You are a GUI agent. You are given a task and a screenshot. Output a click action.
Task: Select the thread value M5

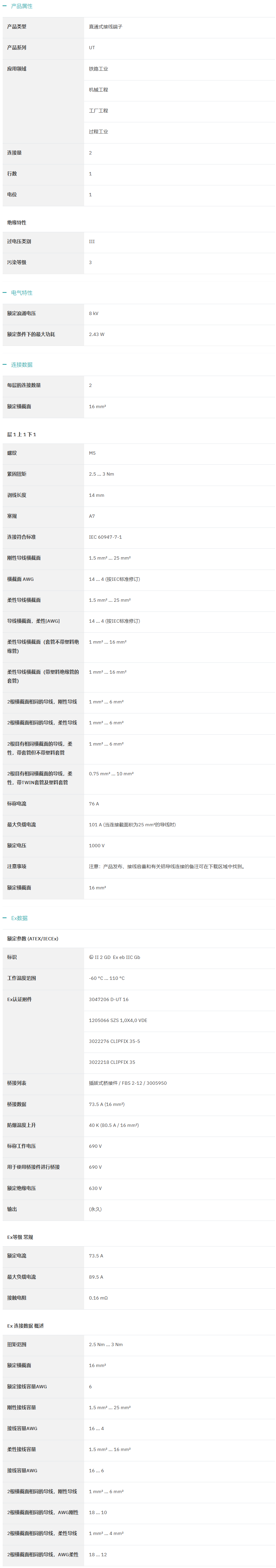92,453
